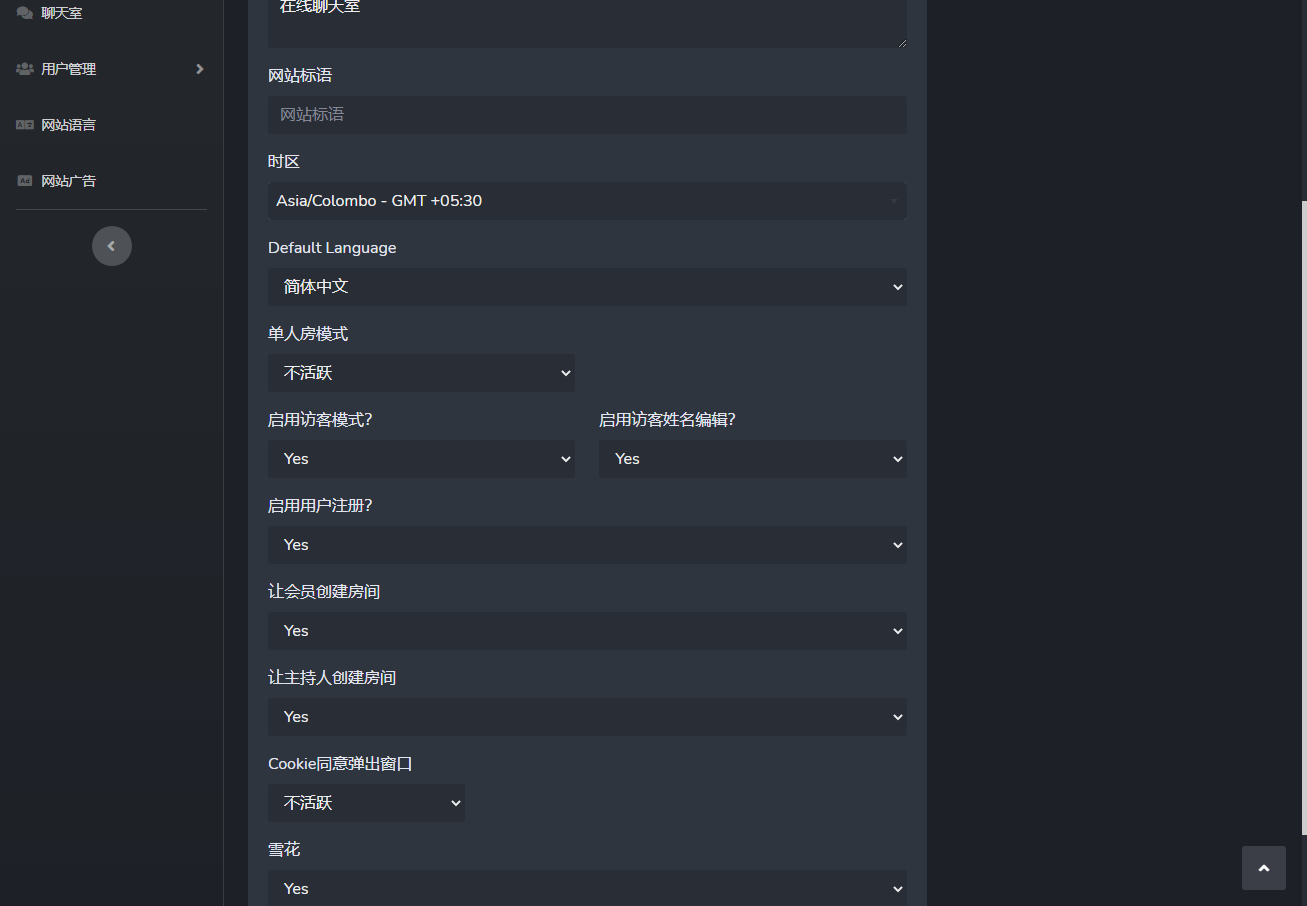Image resolution: width=1307 pixels, height=906 pixels.
Task: Click the user management people icon
Action: click(25, 69)
